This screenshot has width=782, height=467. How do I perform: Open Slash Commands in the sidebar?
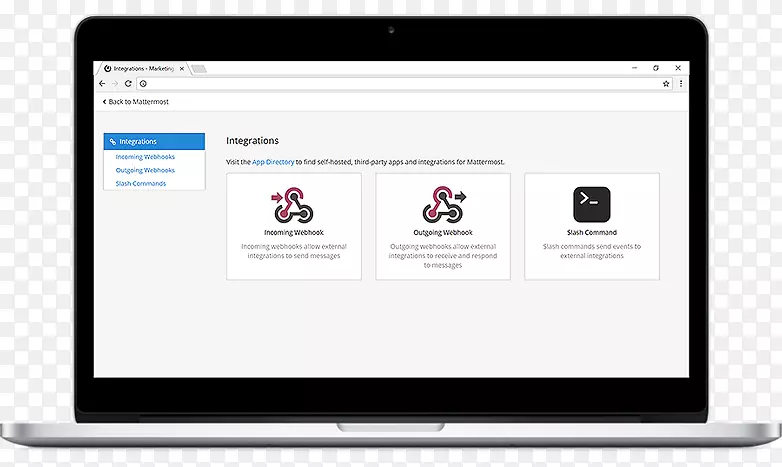click(x=141, y=184)
